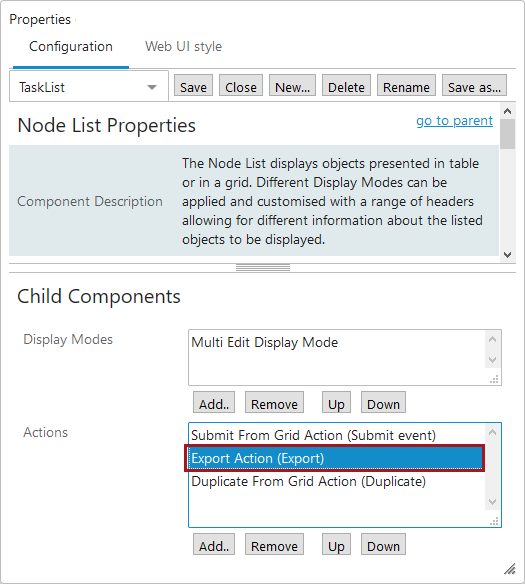Screen dimensions: 525x584
Task: Select Multi Edit Display Mode entry
Action: pyautogui.click(x=264, y=342)
